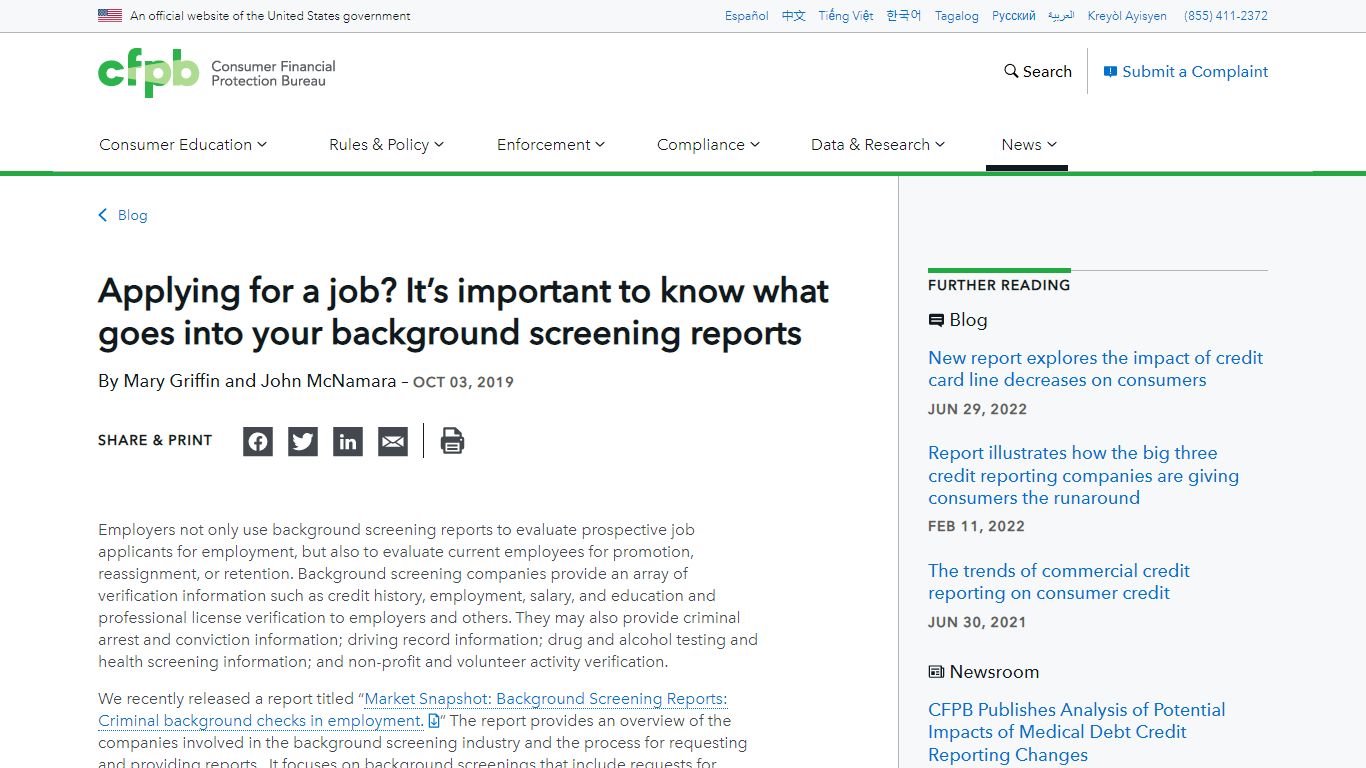Click the FURTHER READING heading
The width and height of the screenshot is (1366, 768).
(x=999, y=285)
